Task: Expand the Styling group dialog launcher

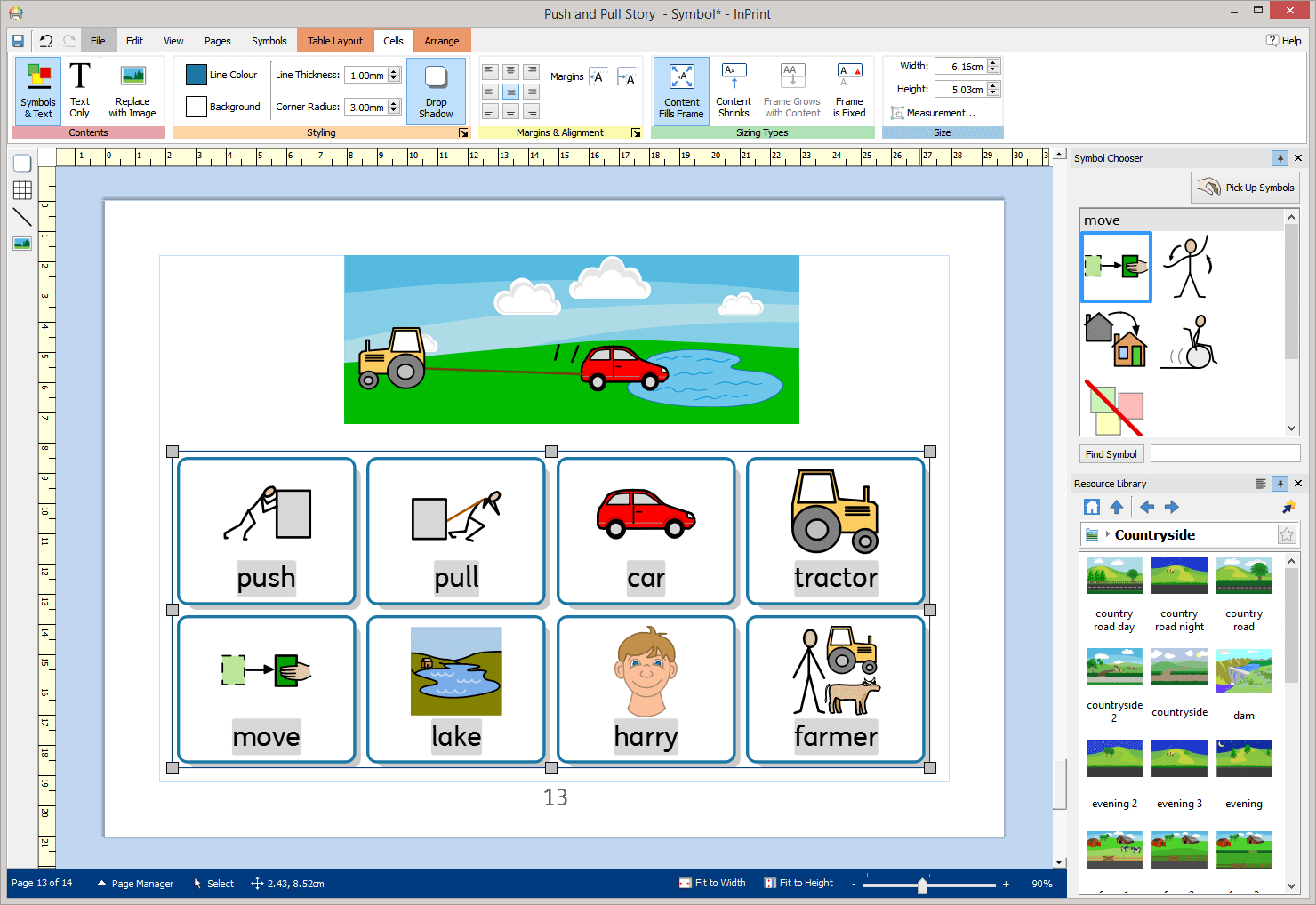Action: tap(463, 132)
